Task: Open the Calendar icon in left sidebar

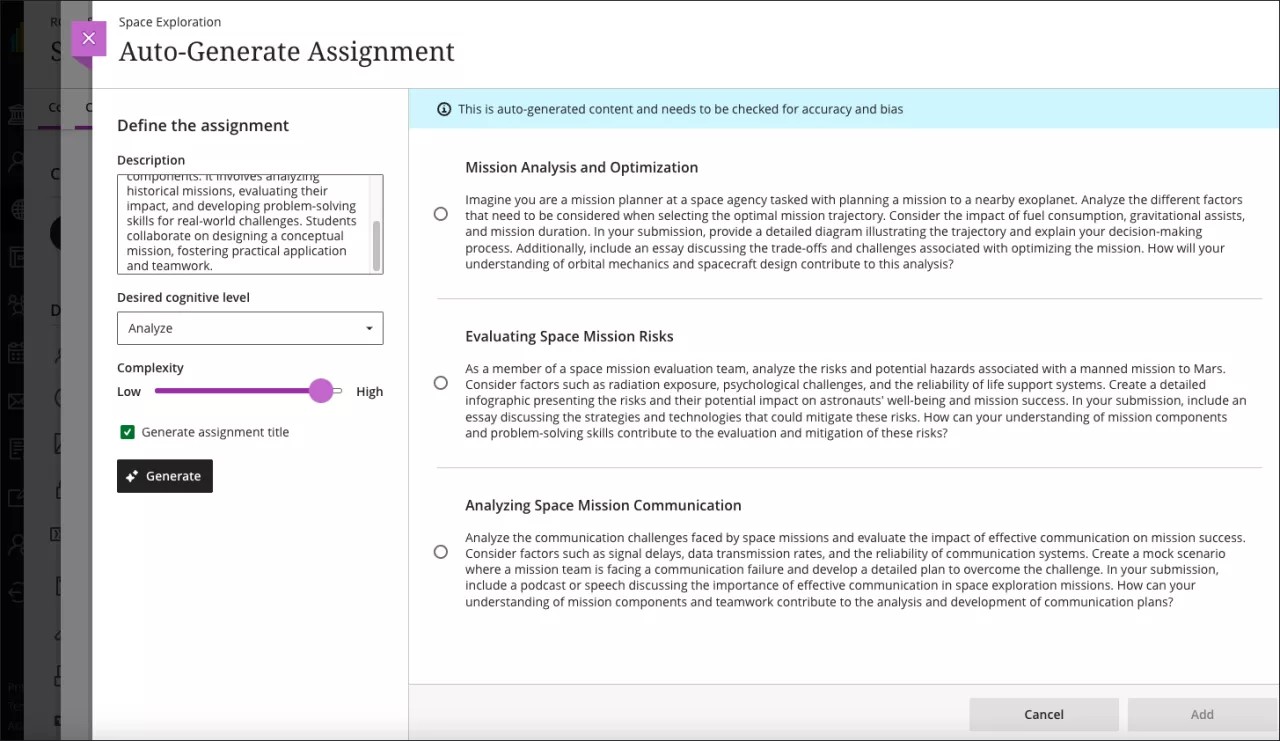Action: pos(17,350)
